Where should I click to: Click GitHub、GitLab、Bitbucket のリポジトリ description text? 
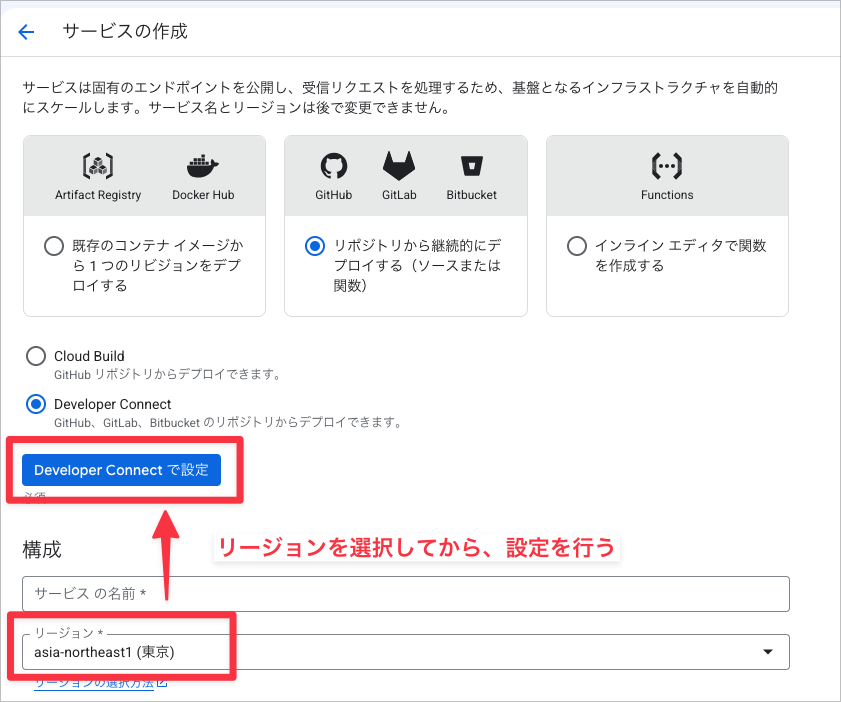pos(229,423)
